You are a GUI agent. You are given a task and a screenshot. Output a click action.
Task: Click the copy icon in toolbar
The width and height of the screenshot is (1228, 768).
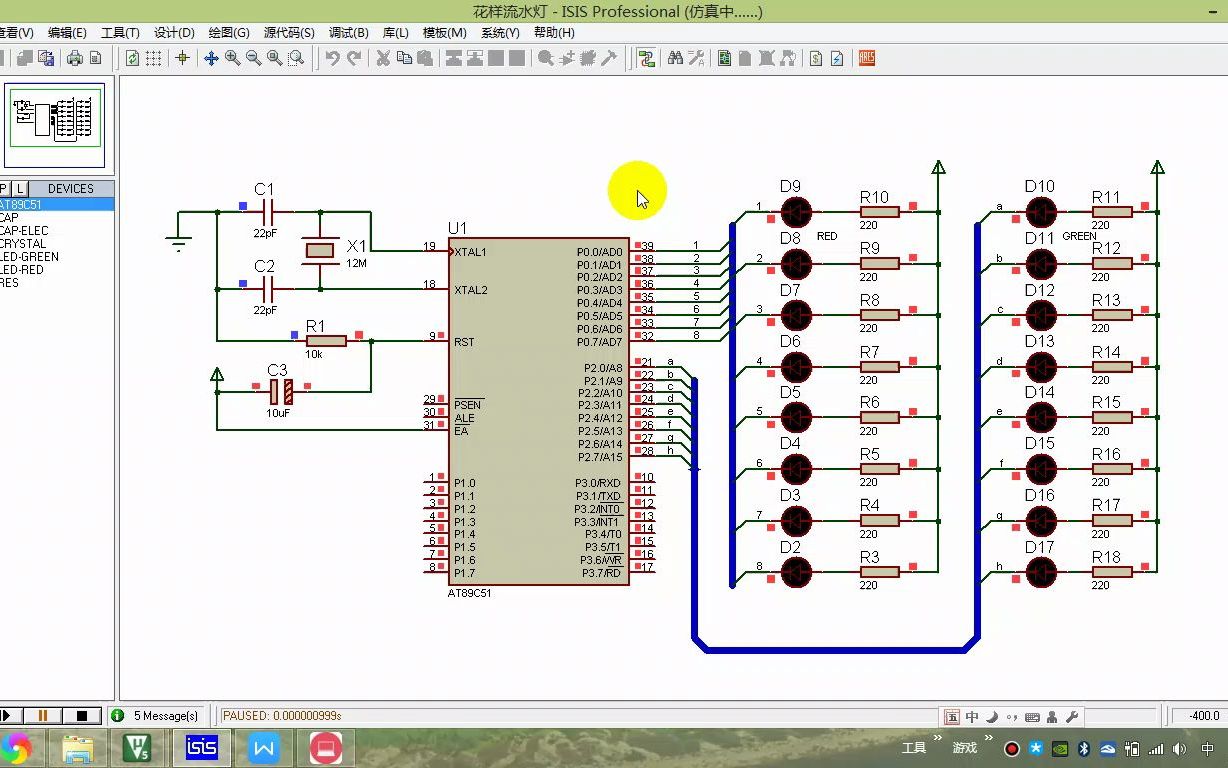404,58
